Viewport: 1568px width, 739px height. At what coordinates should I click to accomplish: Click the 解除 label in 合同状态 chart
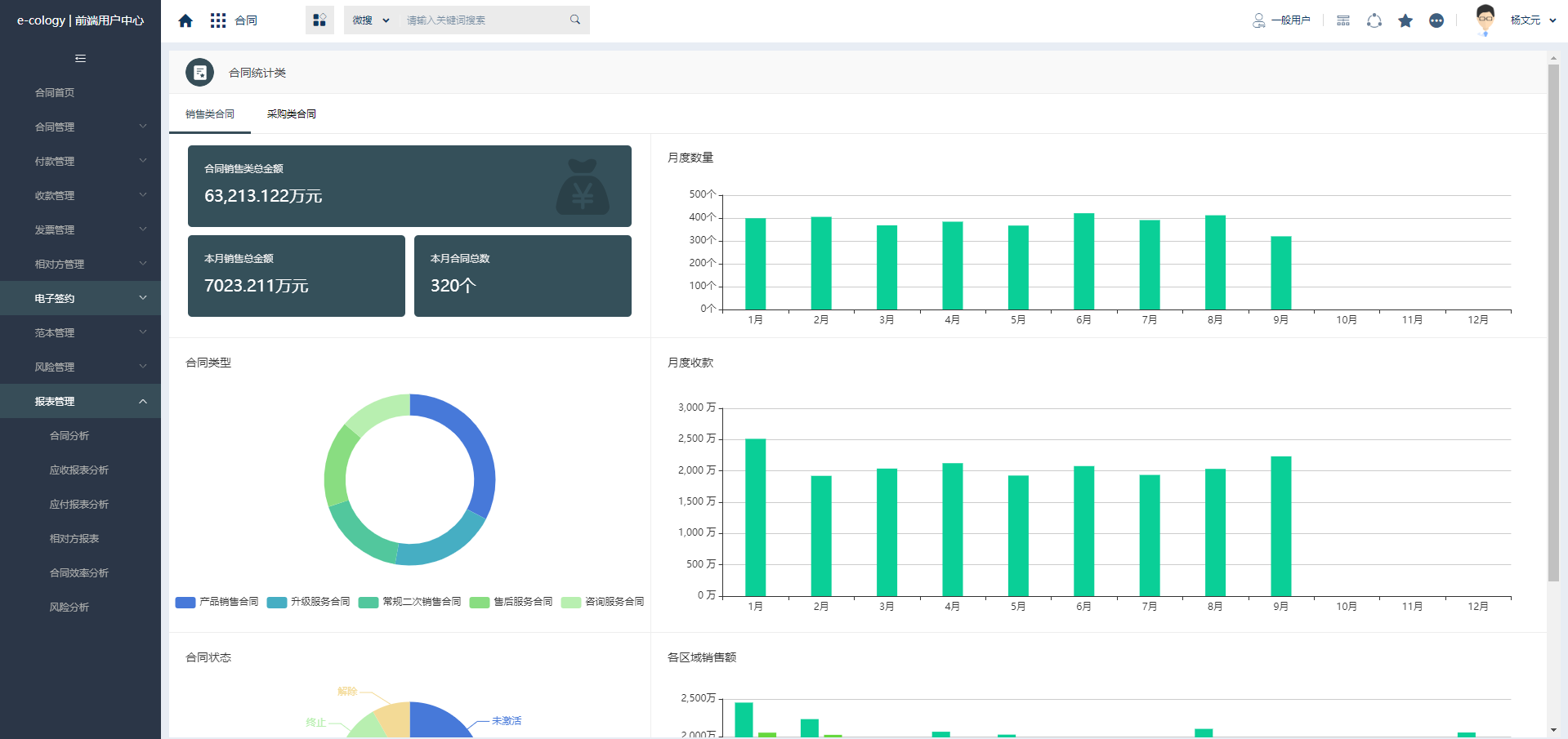347,692
